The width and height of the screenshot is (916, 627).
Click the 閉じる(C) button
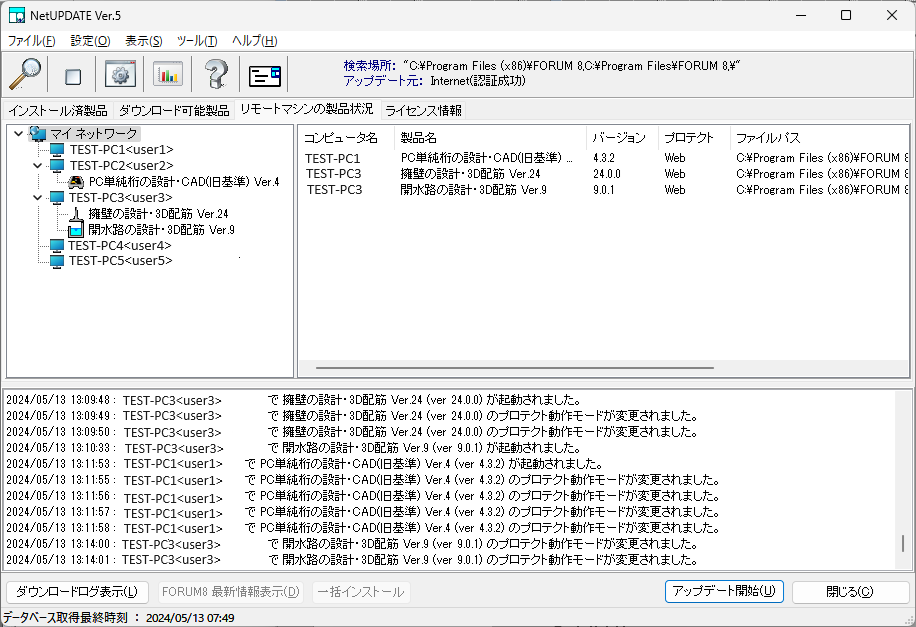[x=850, y=592]
